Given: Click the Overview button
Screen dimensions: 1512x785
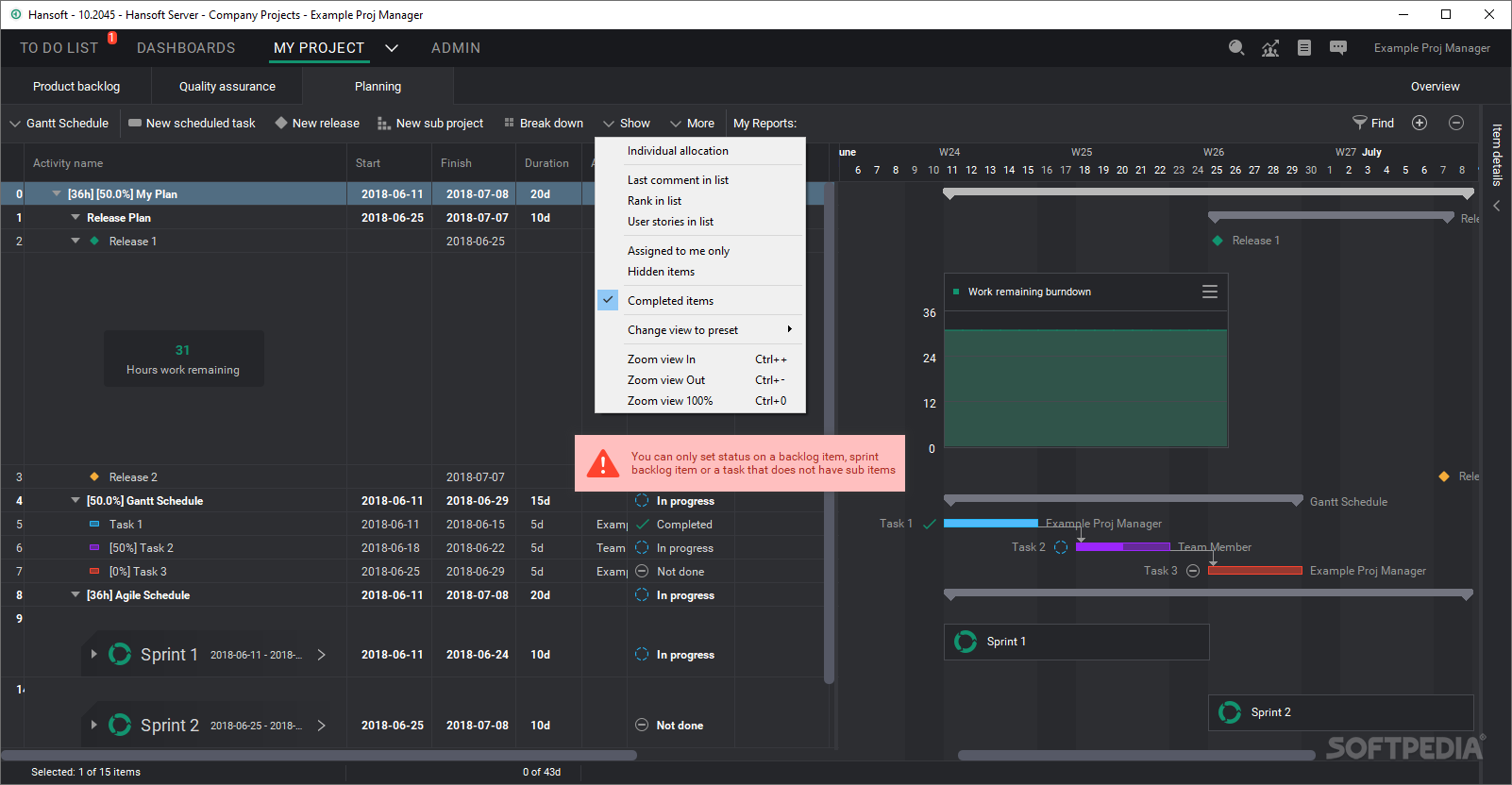Looking at the screenshot, I should coord(1435,86).
